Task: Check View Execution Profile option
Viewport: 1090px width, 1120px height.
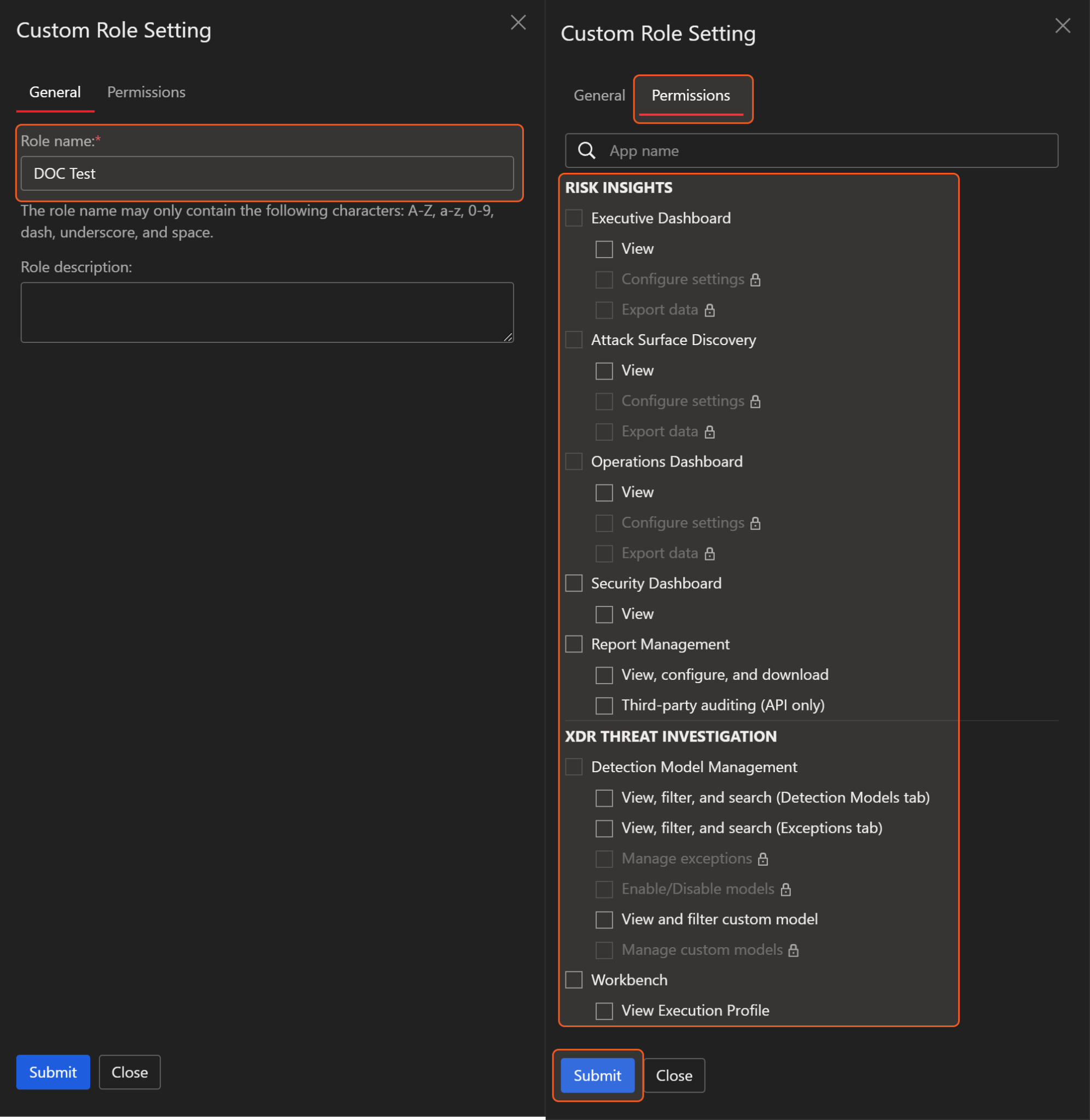Action: [604, 1011]
